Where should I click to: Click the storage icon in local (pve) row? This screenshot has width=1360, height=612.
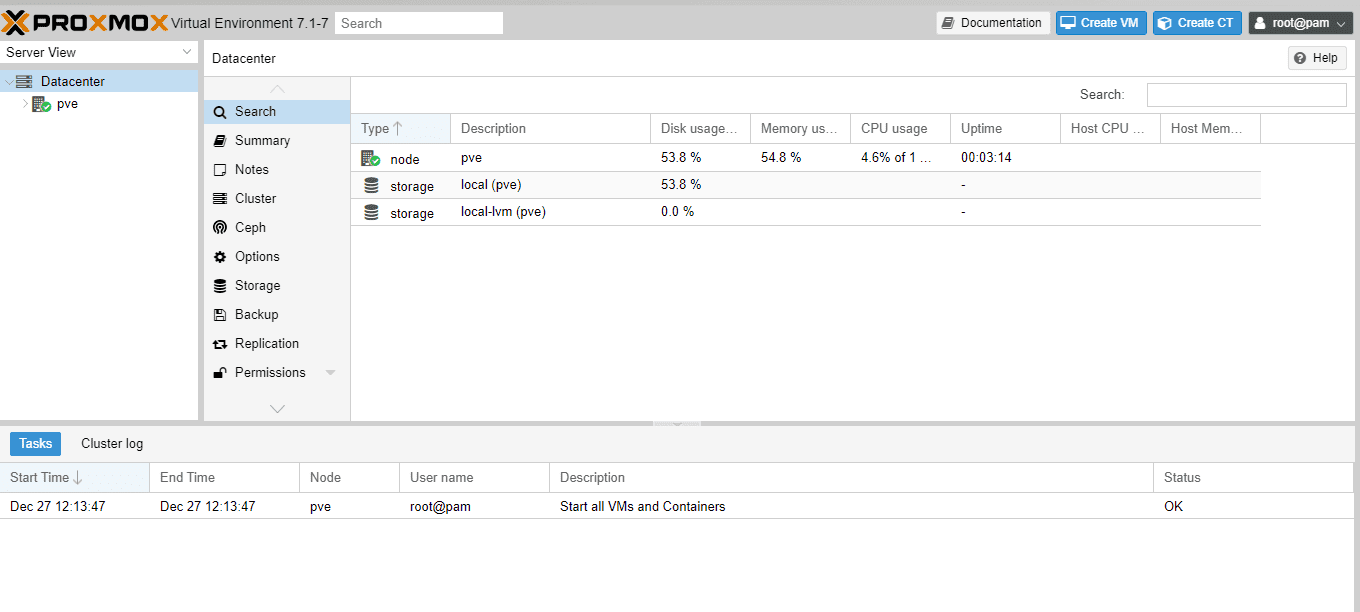point(371,185)
